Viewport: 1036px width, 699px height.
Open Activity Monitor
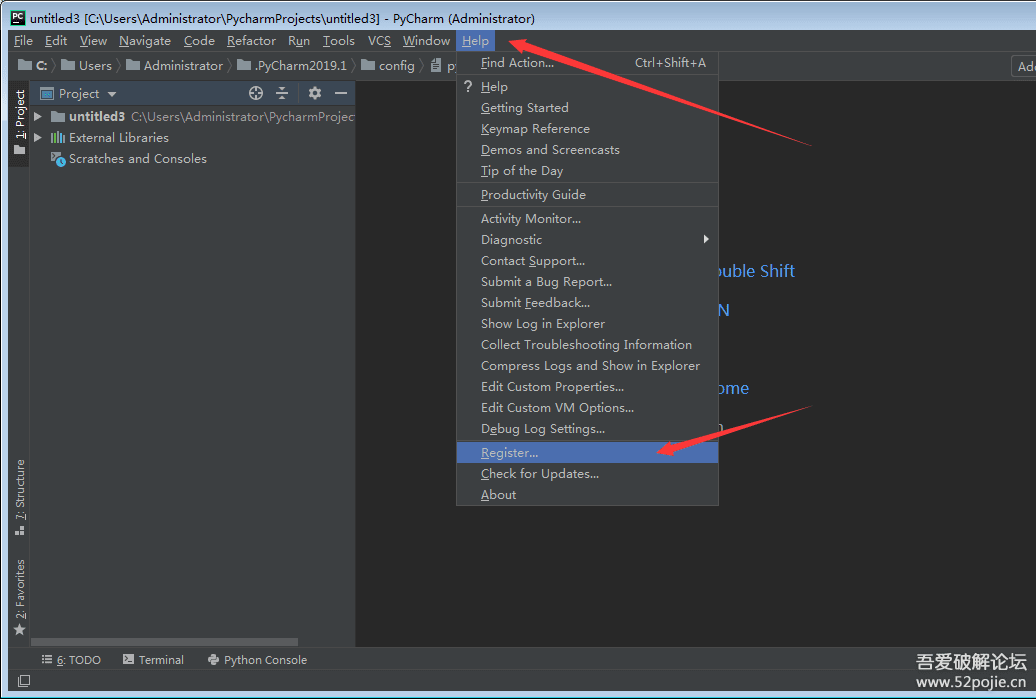click(587, 219)
